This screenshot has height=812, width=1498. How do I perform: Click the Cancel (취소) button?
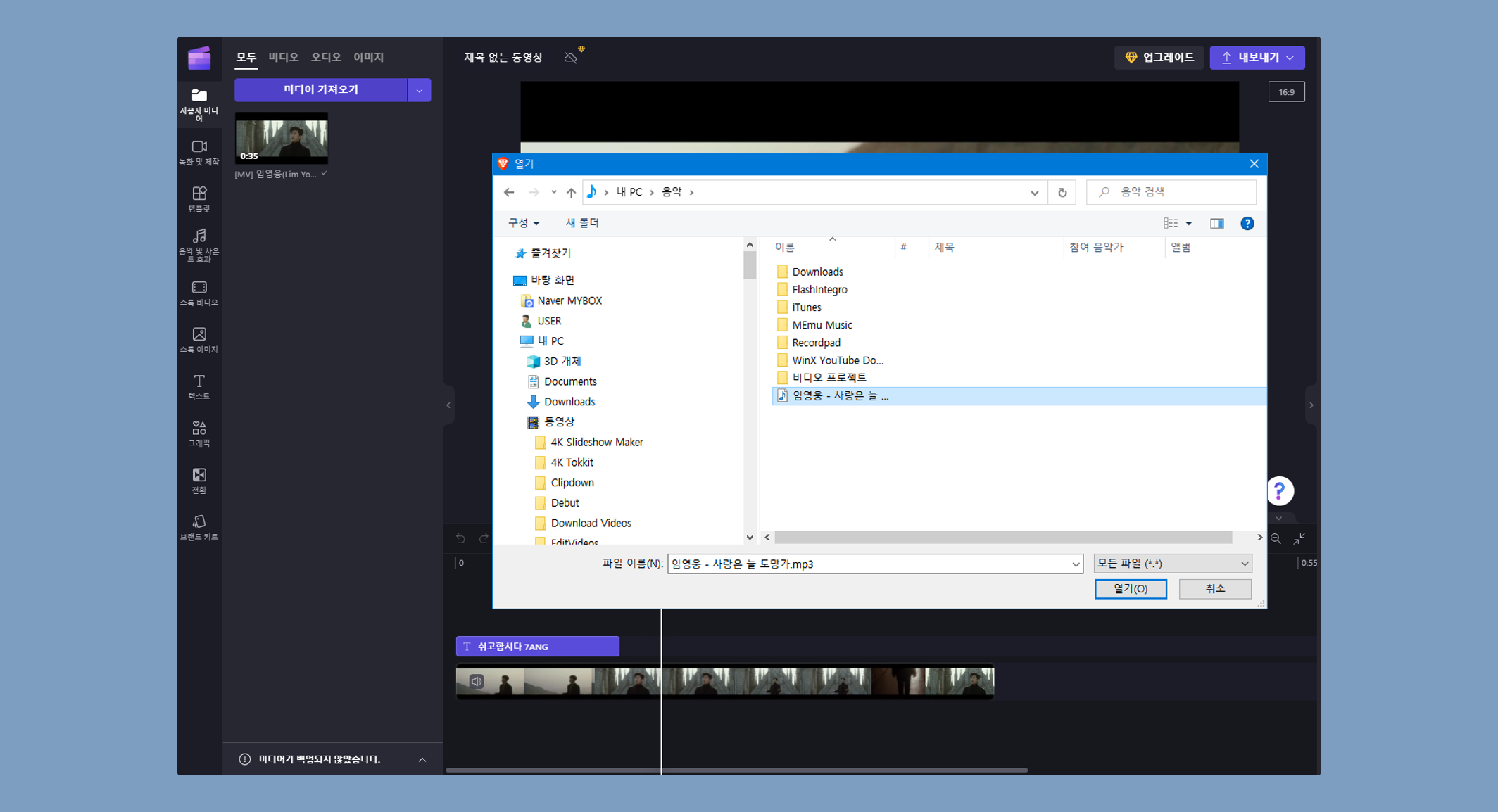[1214, 588]
